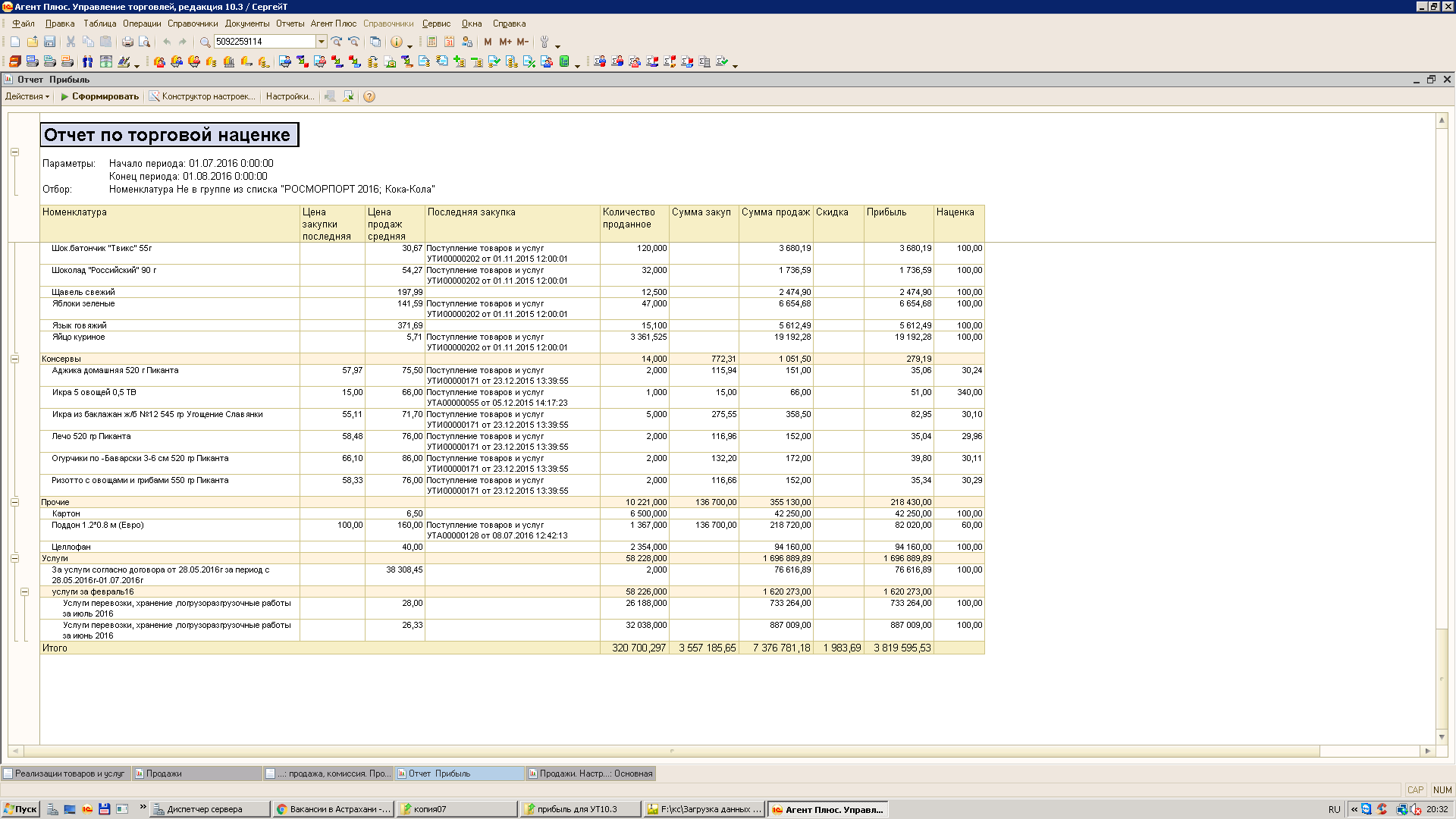Click the Redo arrow icon
This screenshot has height=819, width=1456.
tap(183, 42)
